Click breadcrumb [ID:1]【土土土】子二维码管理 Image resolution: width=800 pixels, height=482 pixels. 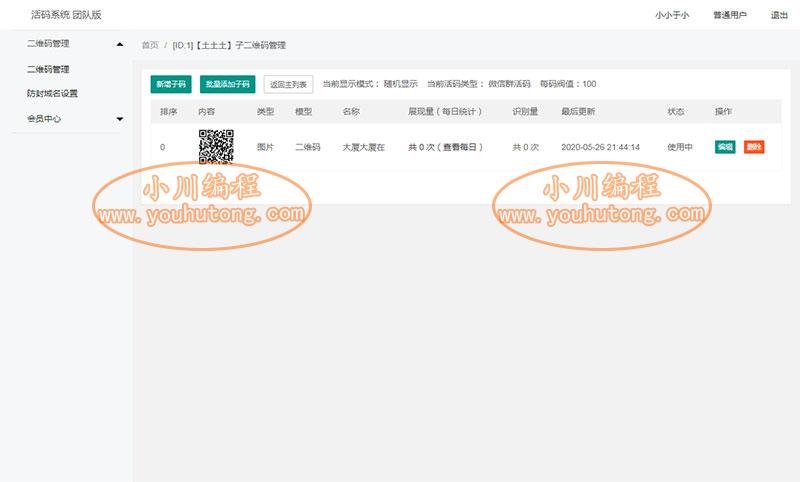point(229,45)
